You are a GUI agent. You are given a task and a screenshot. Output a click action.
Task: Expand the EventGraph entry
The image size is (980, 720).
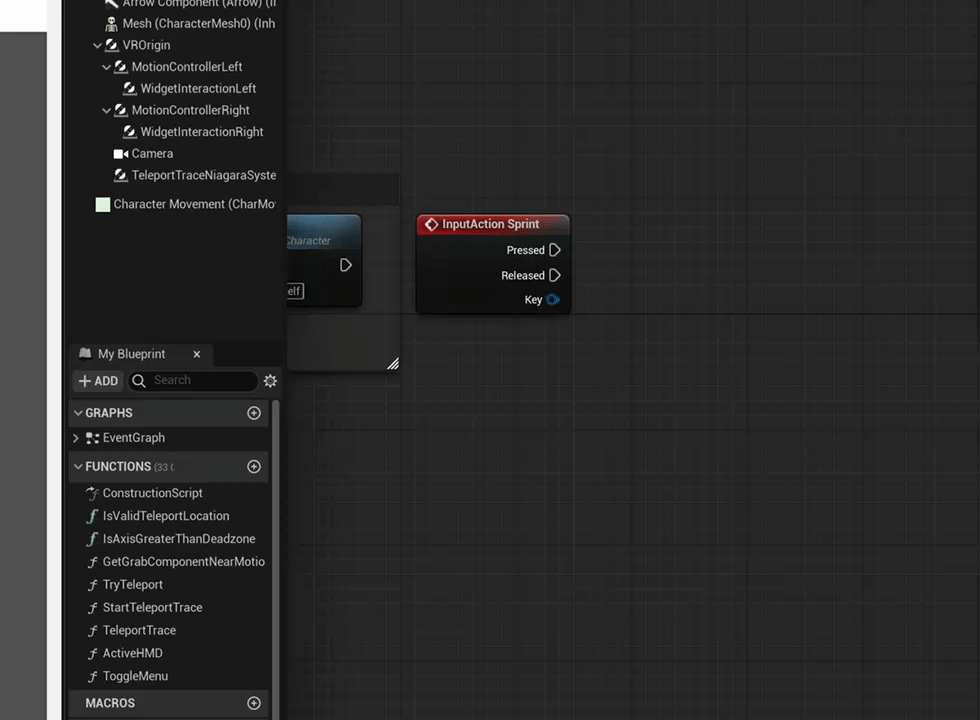[75, 437]
